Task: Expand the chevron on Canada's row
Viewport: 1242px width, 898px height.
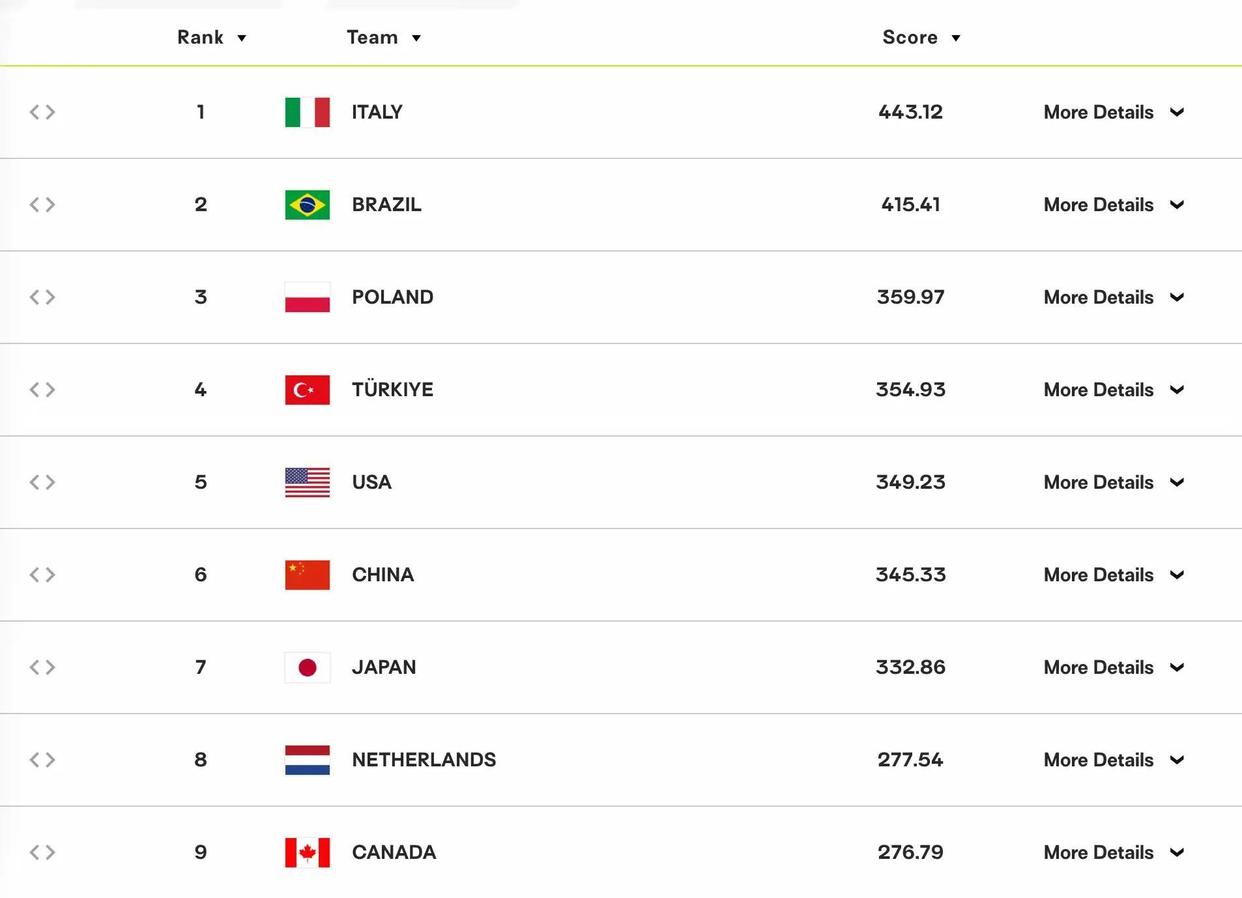Action: 1177,853
